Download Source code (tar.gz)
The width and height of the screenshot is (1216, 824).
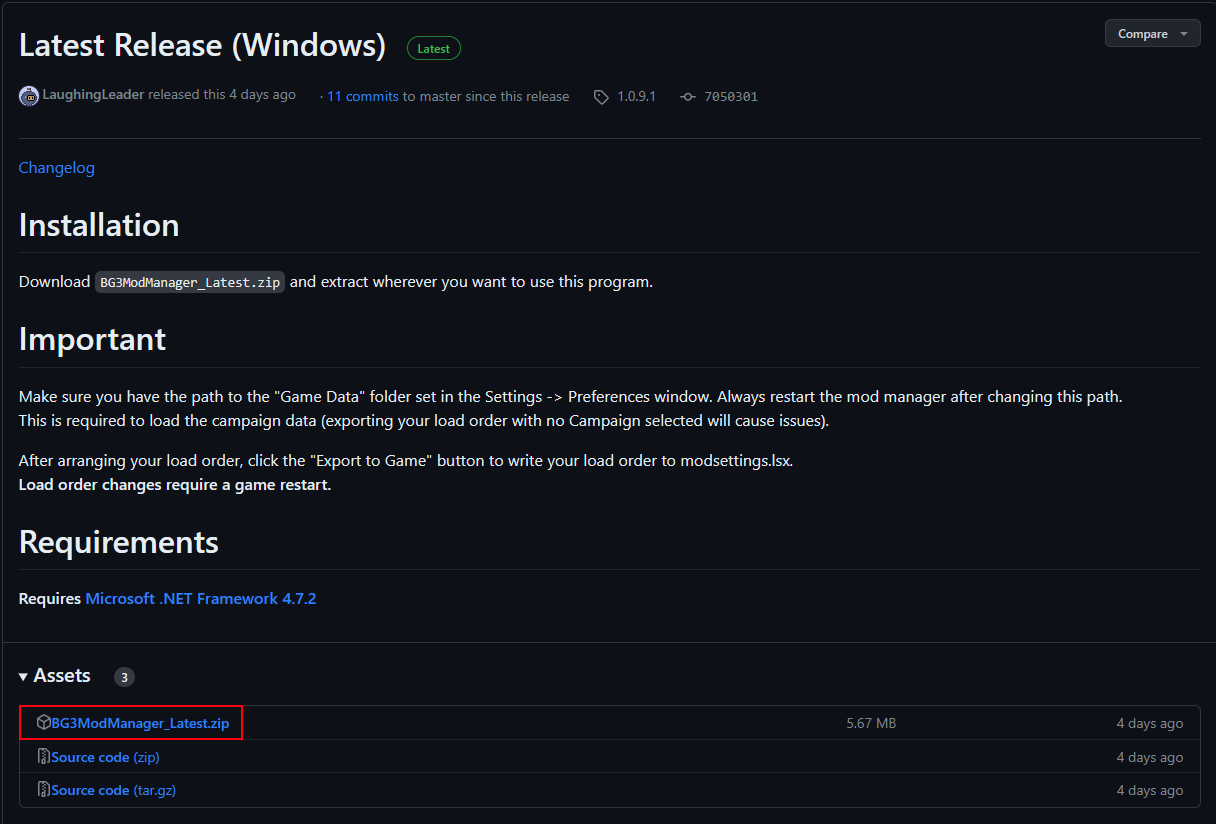click(x=114, y=790)
